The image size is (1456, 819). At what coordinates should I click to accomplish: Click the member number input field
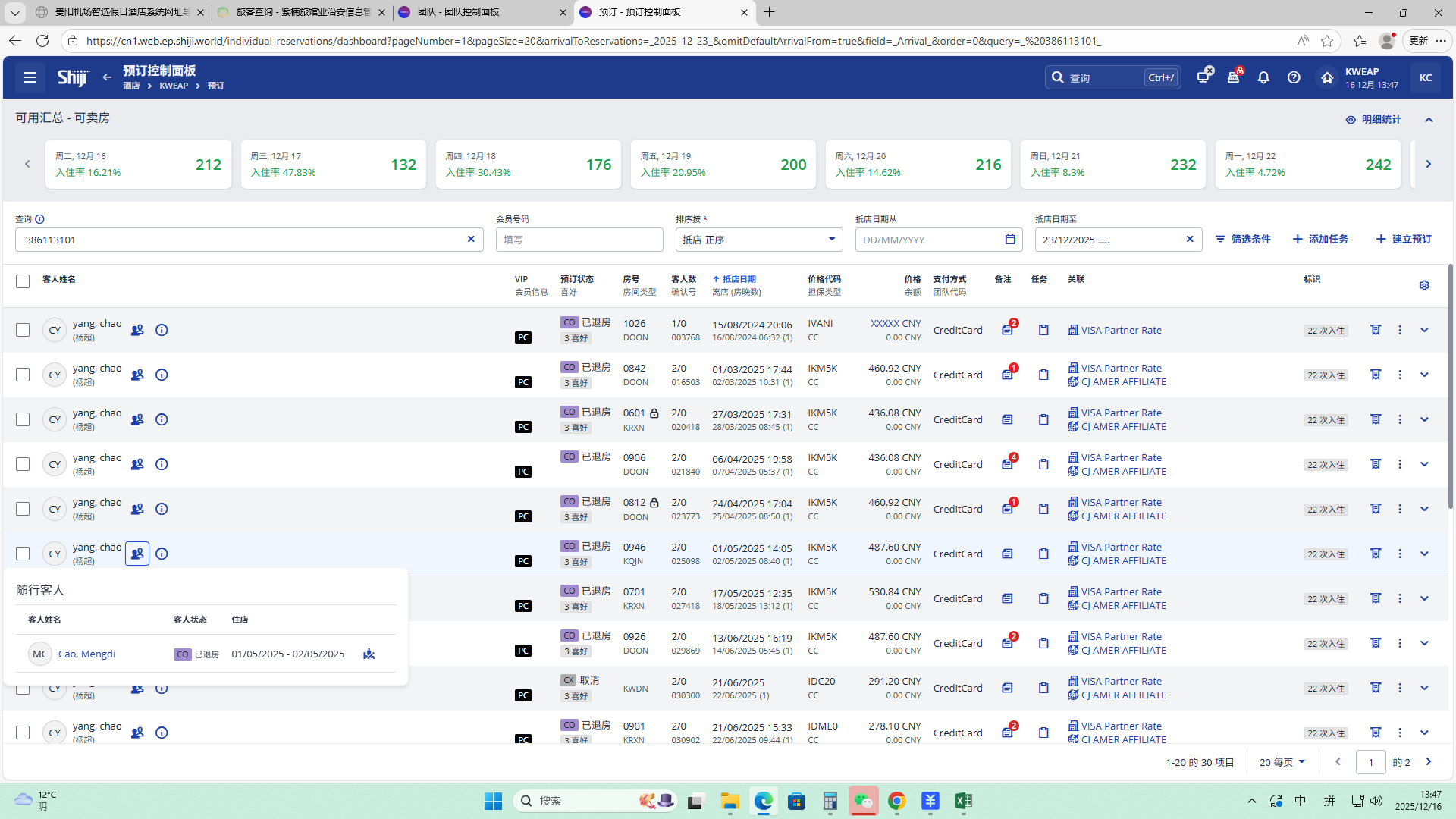(579, 240)
